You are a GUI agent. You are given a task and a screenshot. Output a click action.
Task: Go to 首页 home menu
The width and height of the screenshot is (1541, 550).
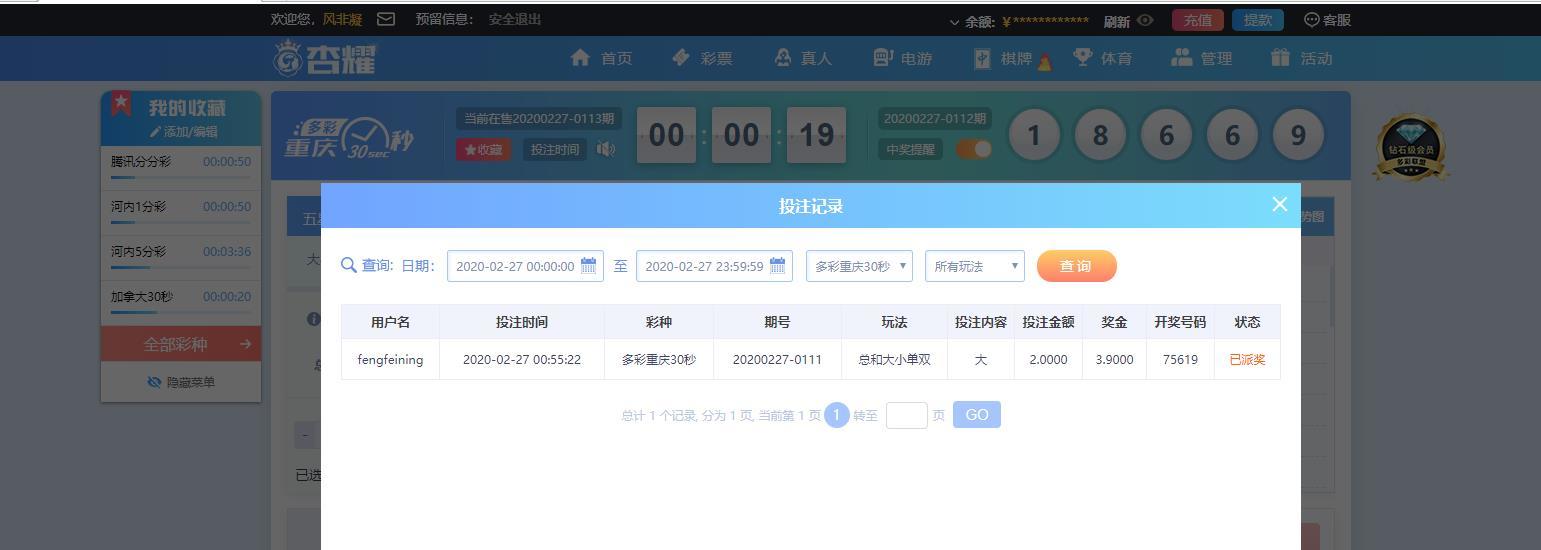coord(601,58)
